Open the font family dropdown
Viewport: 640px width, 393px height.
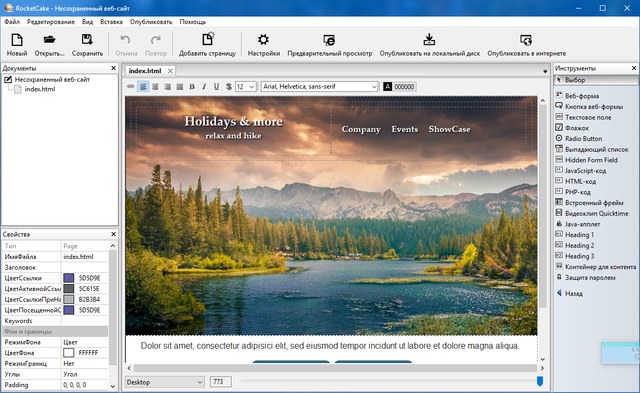click(373, 87)
